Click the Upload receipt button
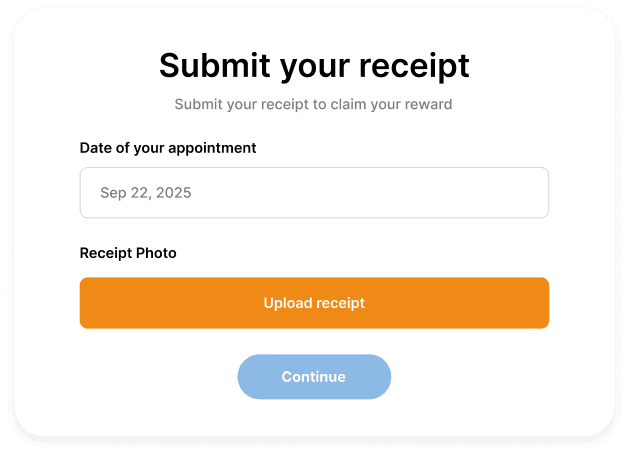The width and height of the screenshot is (627, 454). 314,303
